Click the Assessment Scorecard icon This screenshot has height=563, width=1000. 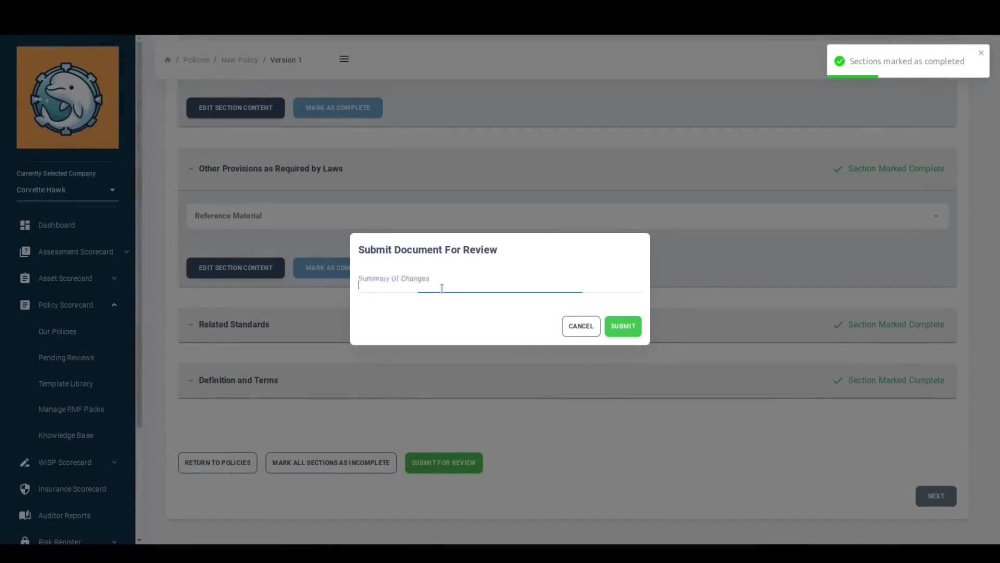[25, 252]
